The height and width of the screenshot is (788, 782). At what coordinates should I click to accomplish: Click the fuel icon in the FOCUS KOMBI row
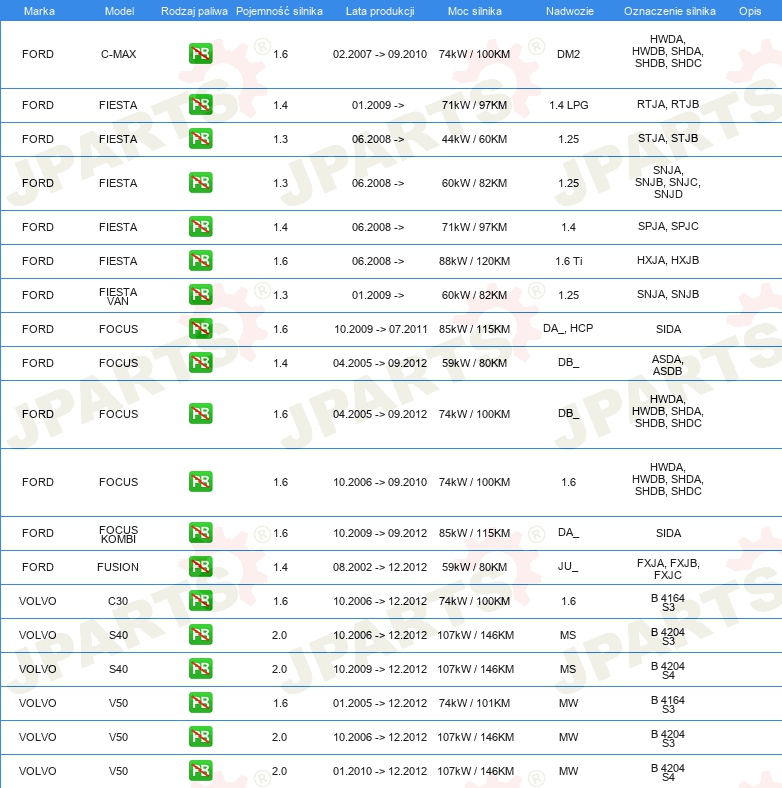coord(201,533)
